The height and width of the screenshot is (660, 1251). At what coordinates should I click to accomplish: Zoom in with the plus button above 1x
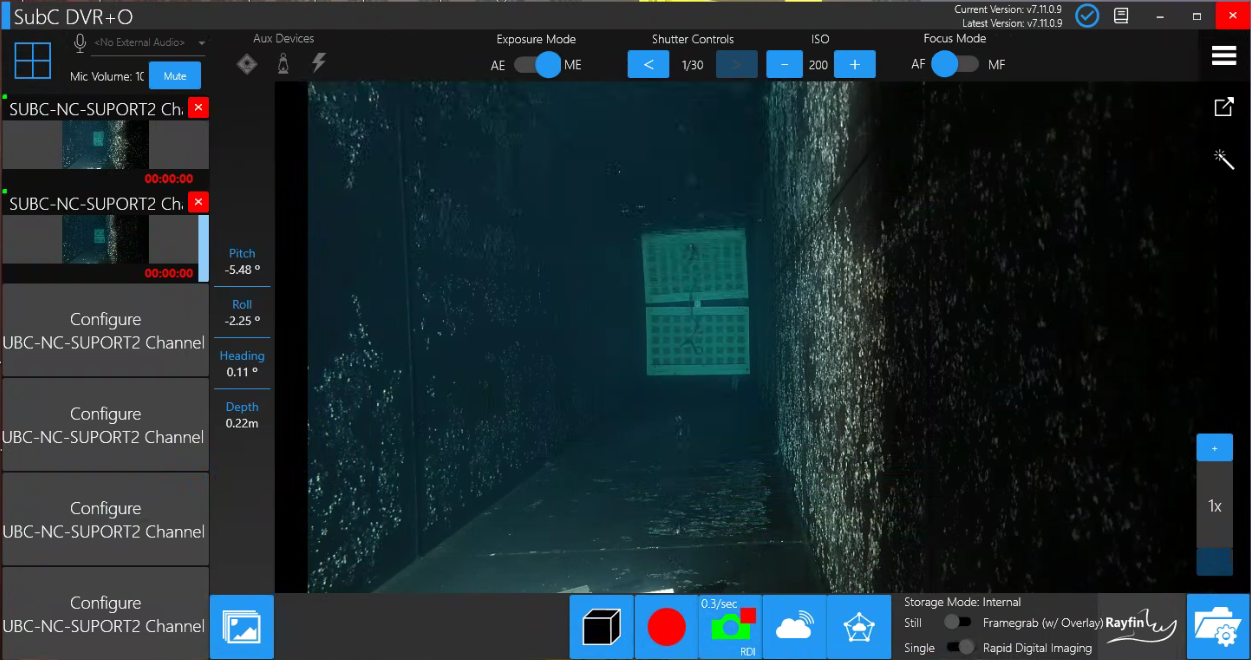(1215, 448)
